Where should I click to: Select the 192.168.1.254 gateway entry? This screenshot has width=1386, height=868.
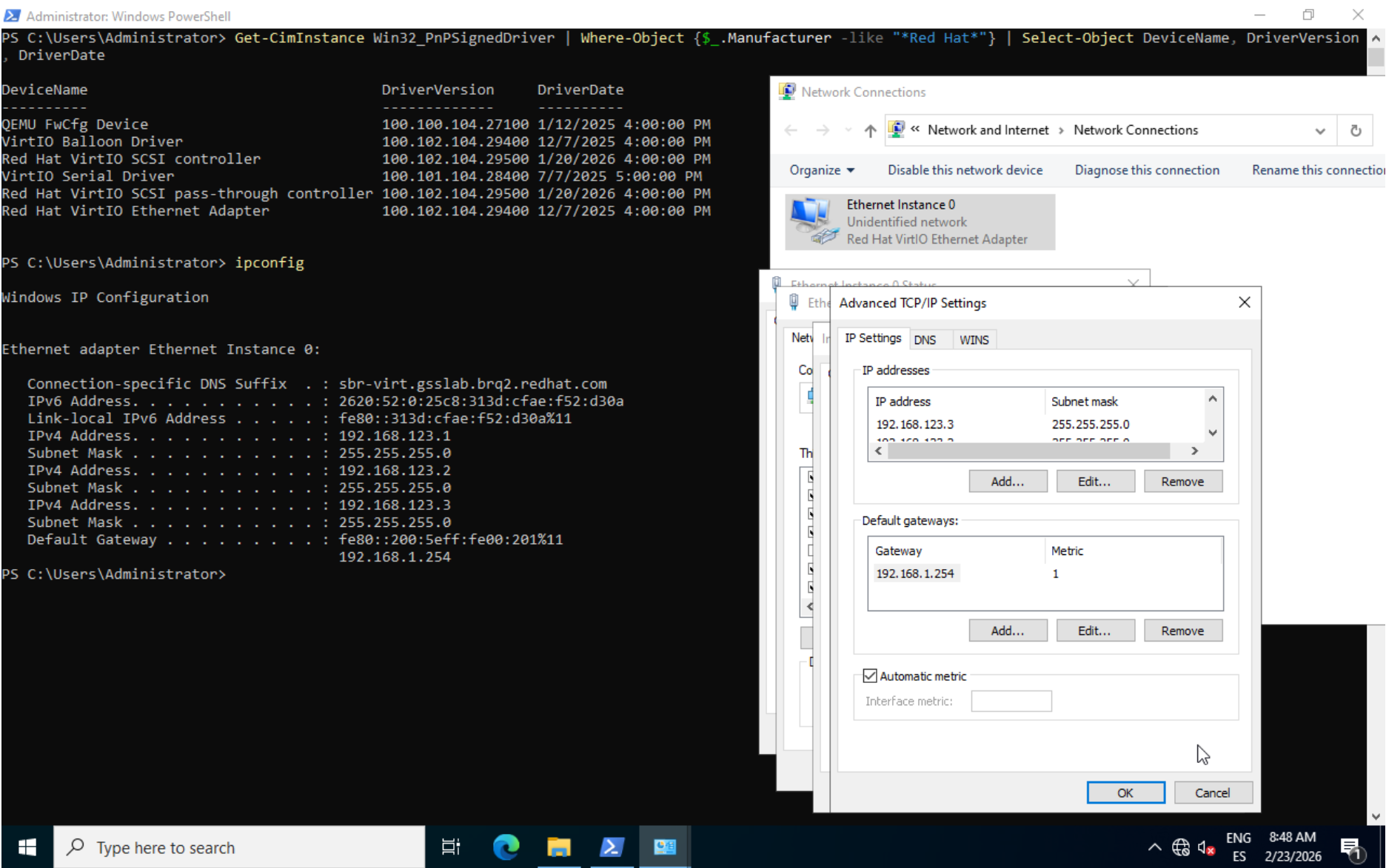point(915,573)
